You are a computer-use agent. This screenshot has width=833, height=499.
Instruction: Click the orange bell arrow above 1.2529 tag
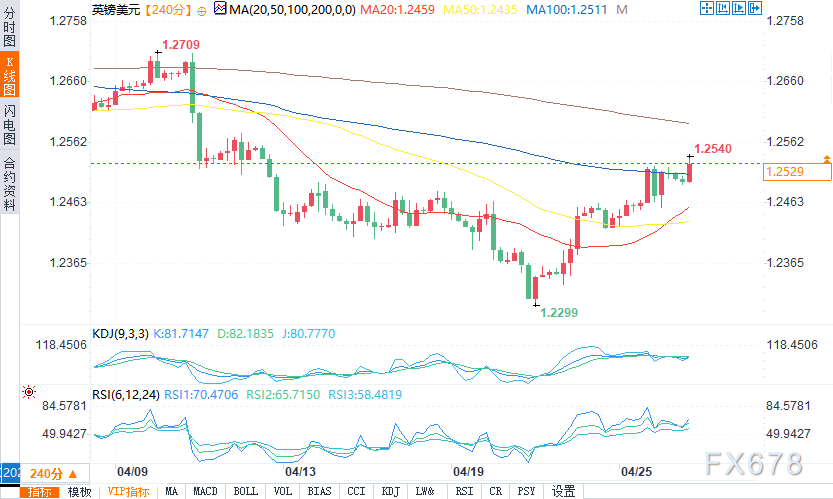coord(827,159)
